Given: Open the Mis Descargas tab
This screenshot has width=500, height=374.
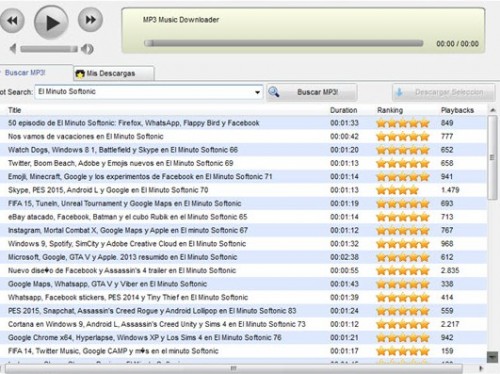Looking at the screenshot, I should (114, 73).
